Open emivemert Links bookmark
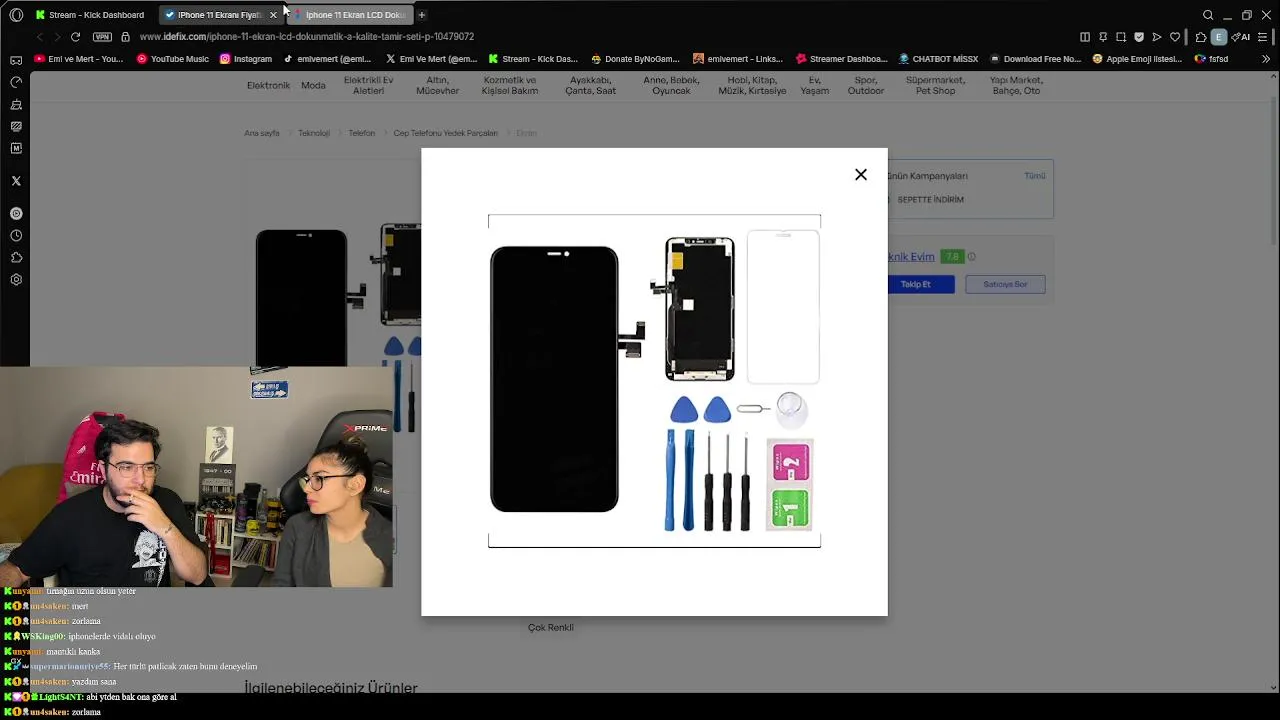The height and width of the screenshot is (720, 1280). pyautogui.click(x=738, y=59)
